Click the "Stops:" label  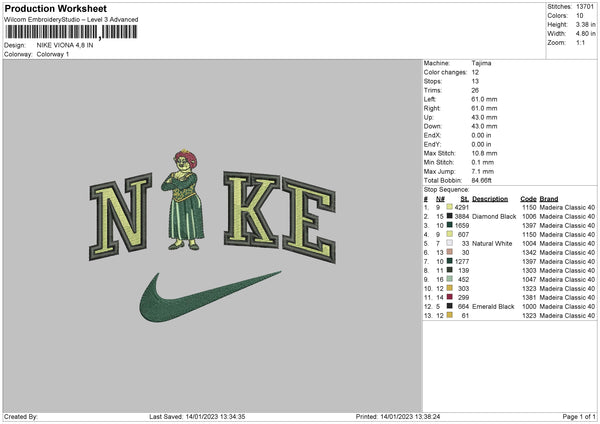coord(433,81)
